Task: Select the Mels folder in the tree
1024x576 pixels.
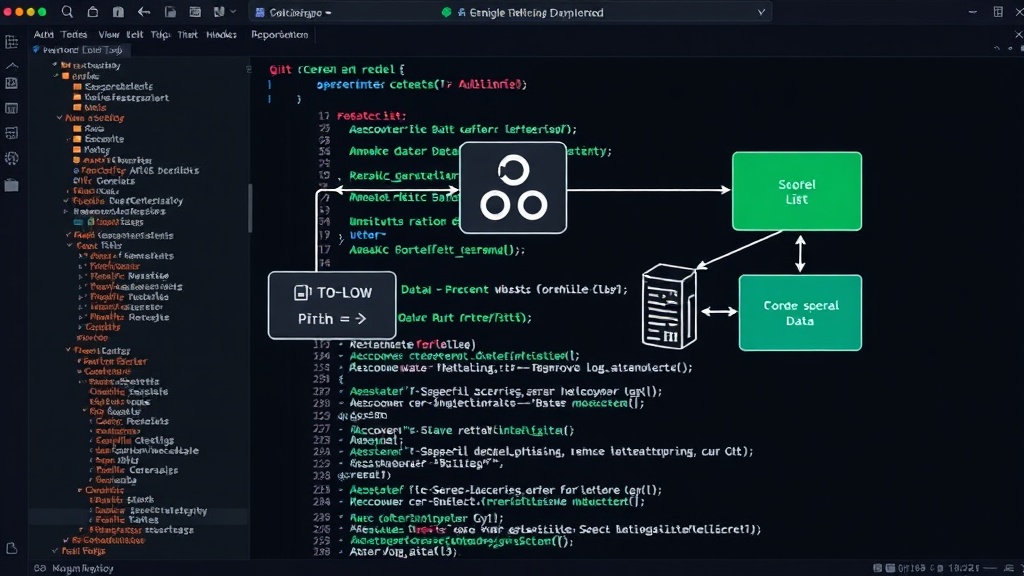Action: point(90,108)
